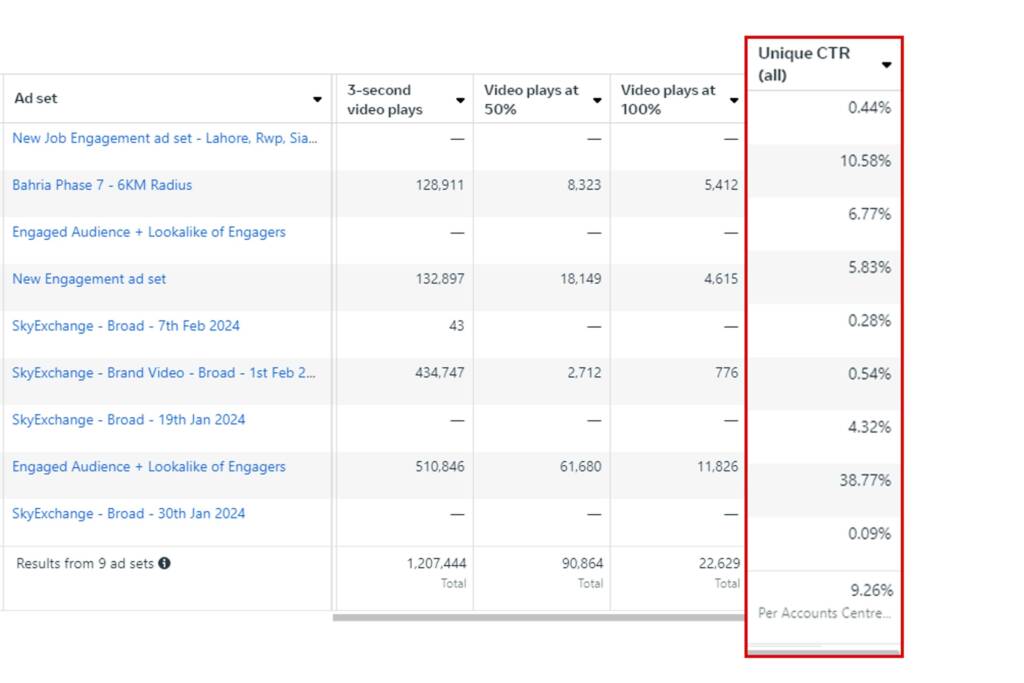Open the Video plays at 50% column dropdown
1024x683 pixels.
click(x=597, y=100)
